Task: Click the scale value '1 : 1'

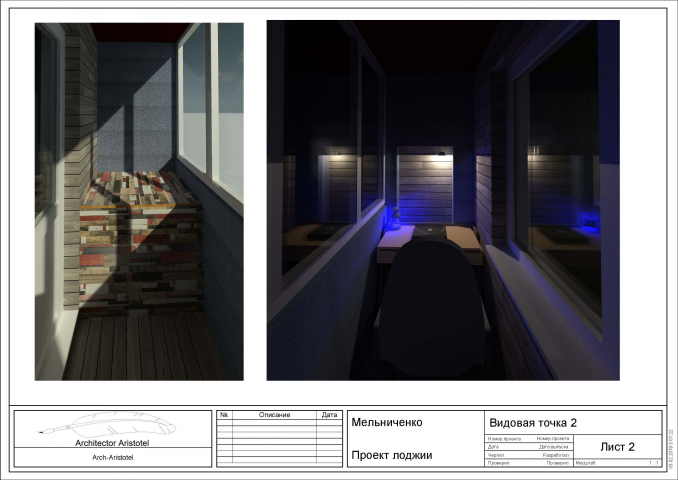Action: coord(653,463)
